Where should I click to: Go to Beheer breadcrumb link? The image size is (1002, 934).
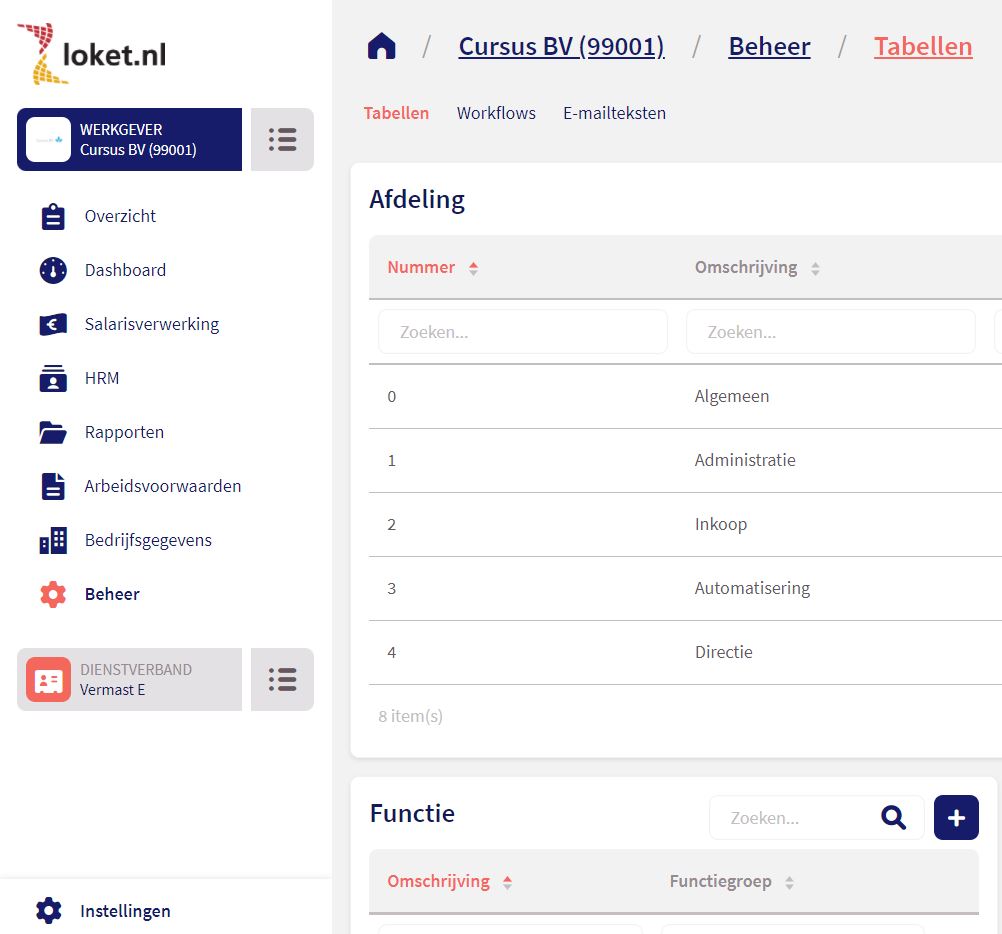pos(769,47)
